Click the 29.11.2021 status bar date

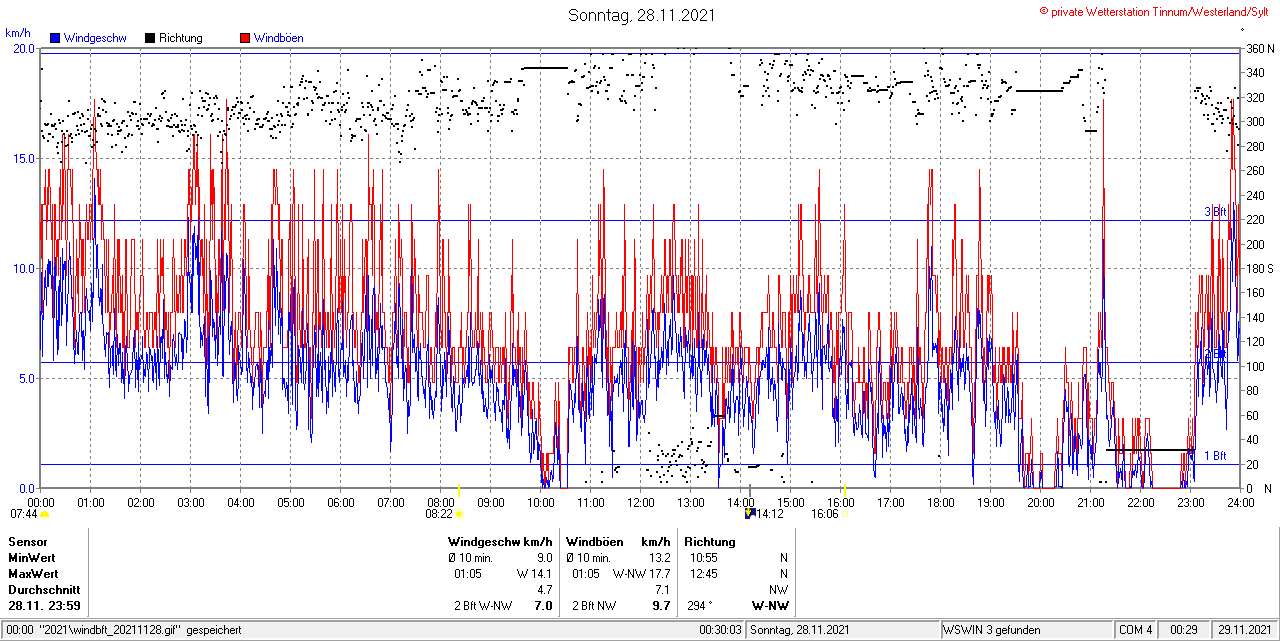(1245, 630)
